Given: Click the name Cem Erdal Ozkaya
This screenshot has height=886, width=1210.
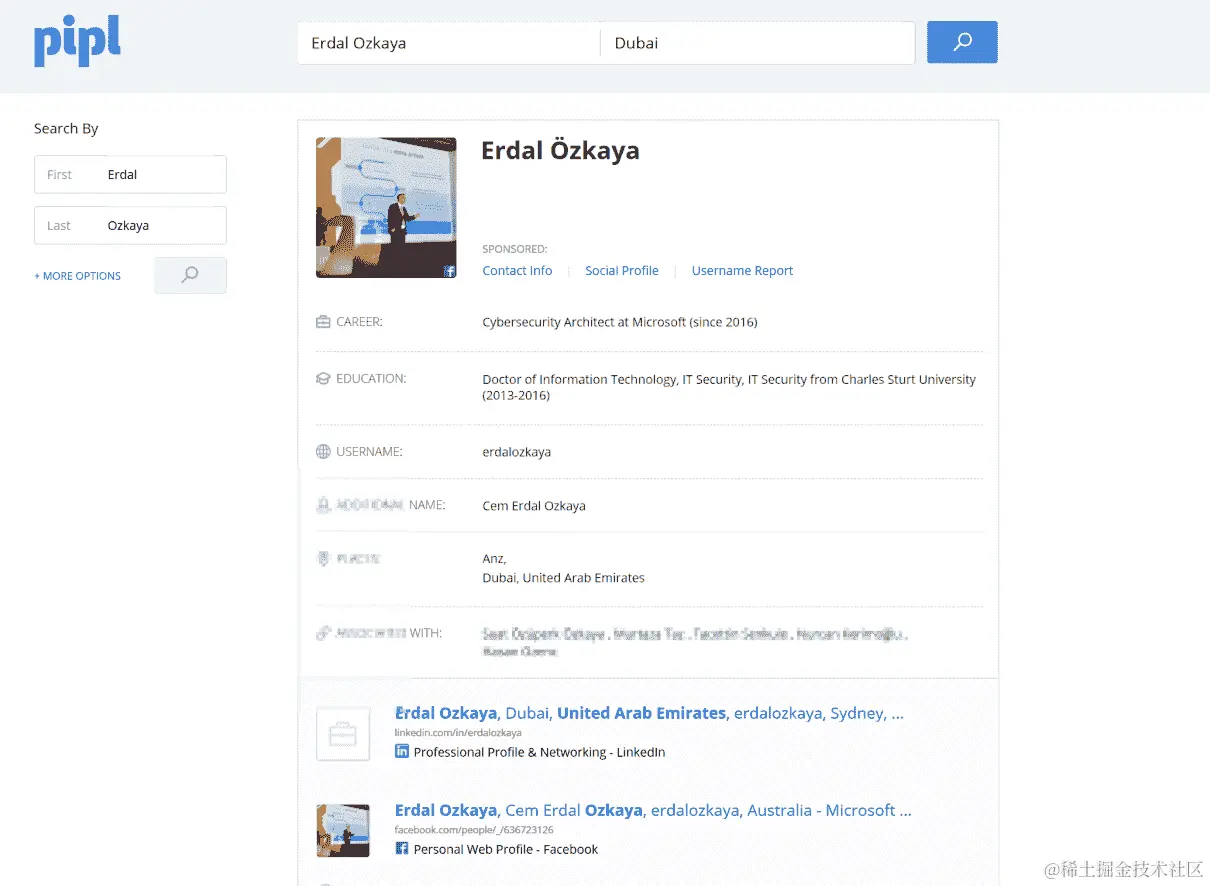Looking at the screenshot, I should click(x=534, y=506).
